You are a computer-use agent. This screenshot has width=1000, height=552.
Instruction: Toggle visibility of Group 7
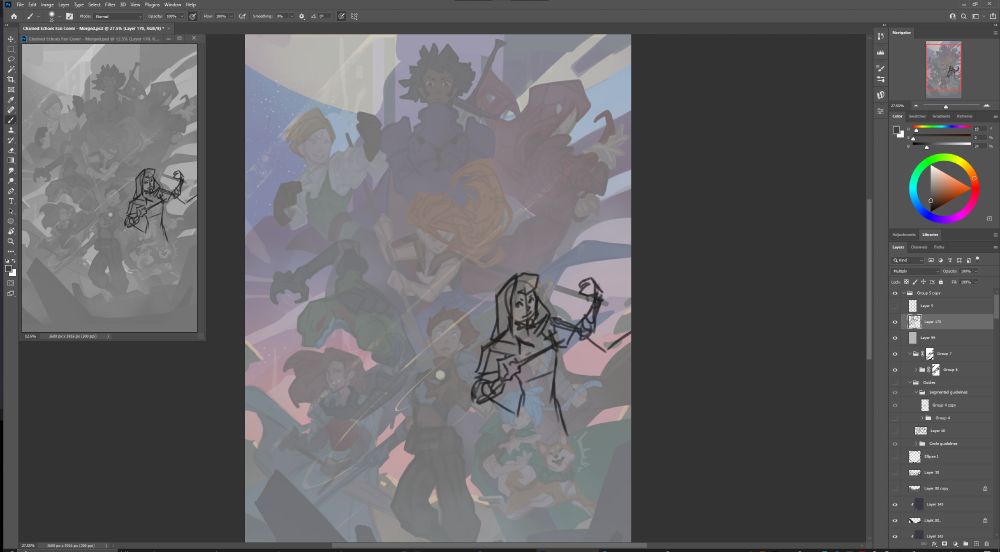pyautogui.click(x=895, y=354)
